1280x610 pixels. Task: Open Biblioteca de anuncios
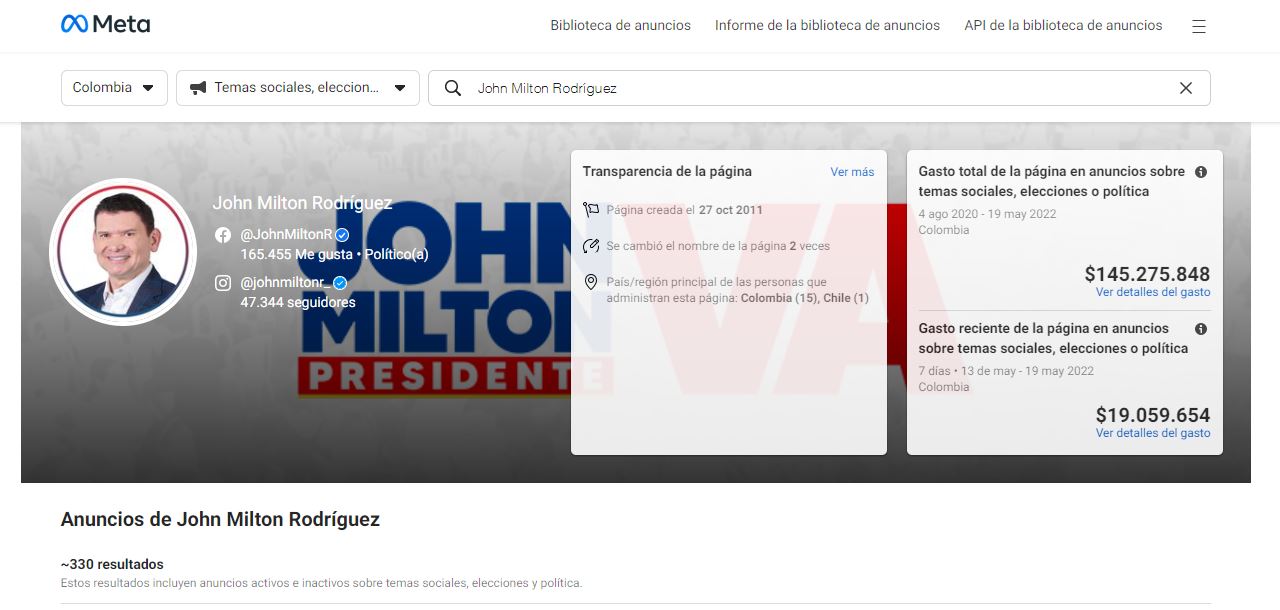[x=620, y=26]
